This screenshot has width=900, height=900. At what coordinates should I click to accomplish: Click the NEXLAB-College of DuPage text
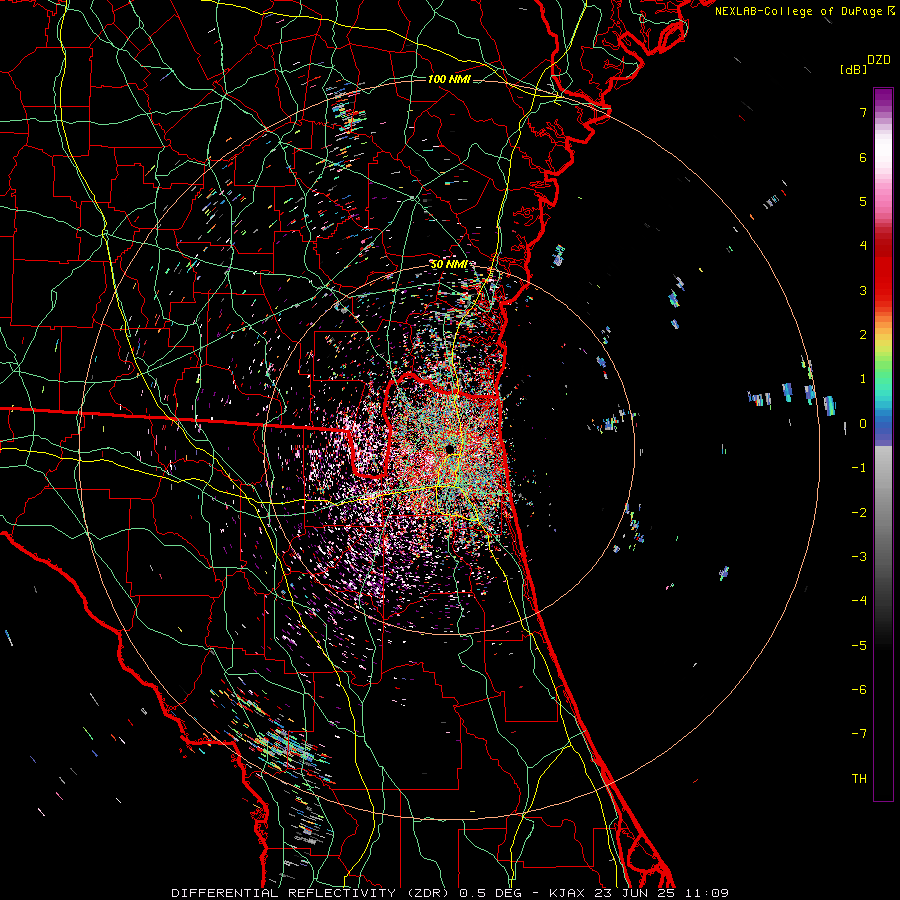coord(799,11)
